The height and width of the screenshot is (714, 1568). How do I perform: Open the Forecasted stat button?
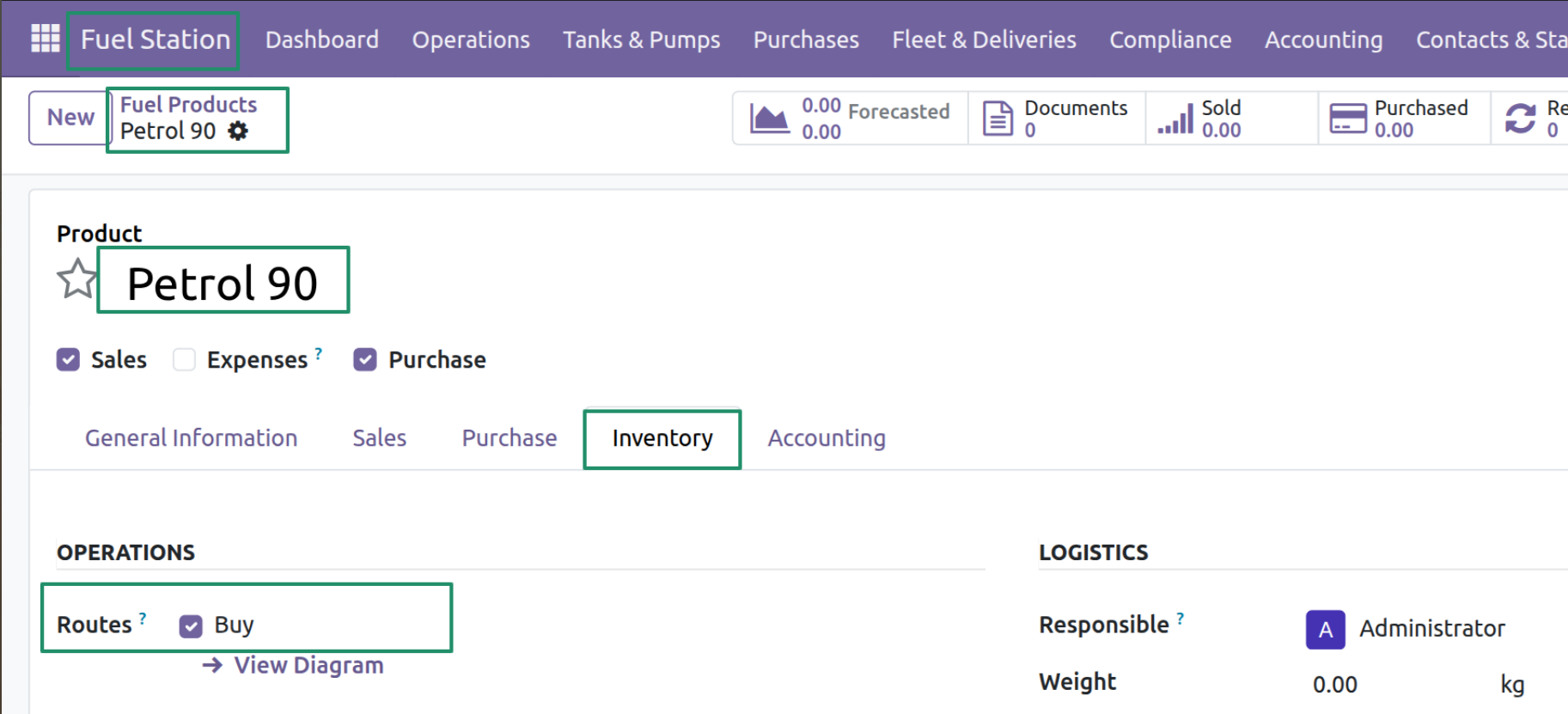pyautogui.click(x=851, y=118)
